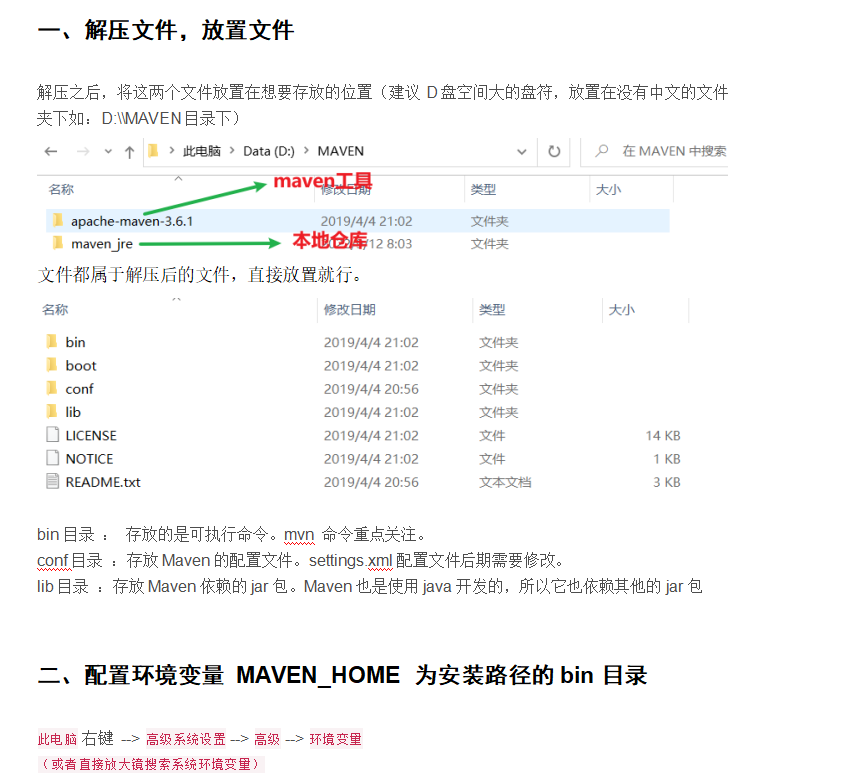This screenshot has width=867, height=775.
Task: Click date 2019/4/4 21:02 of apache-maven row
Action: [x=367, y=222]
